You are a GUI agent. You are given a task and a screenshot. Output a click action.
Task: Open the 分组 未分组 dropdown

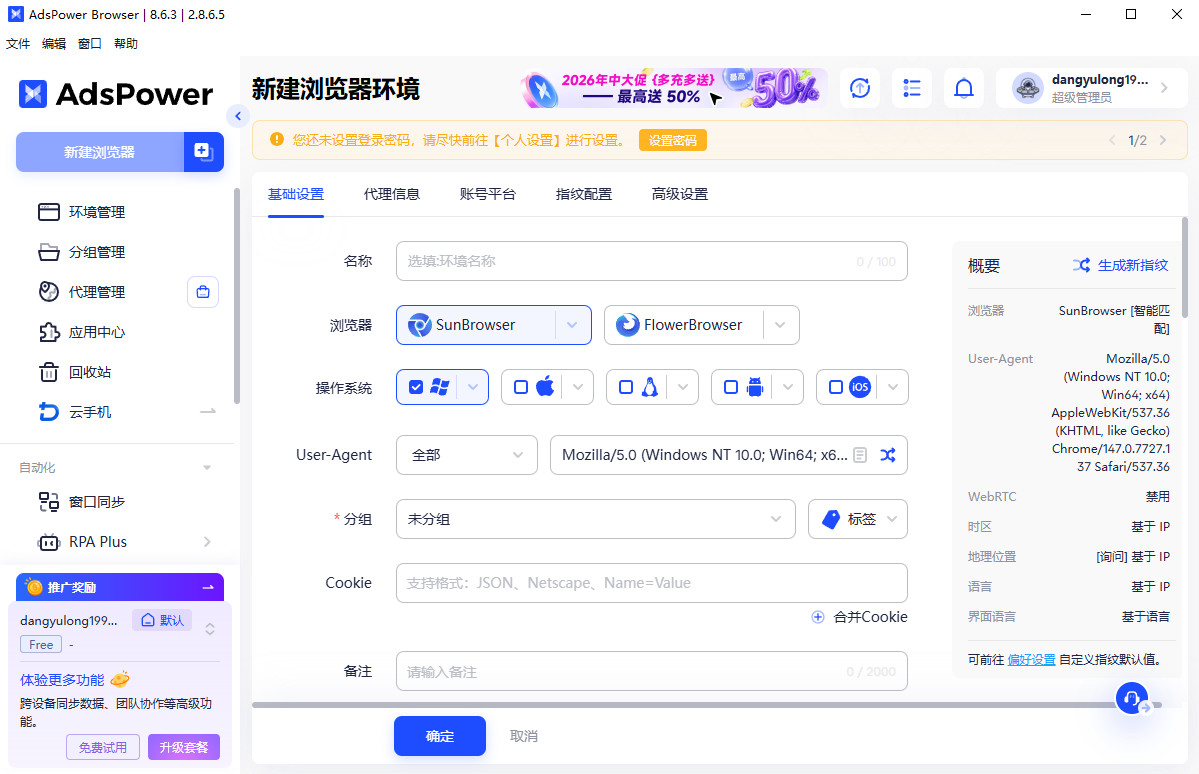[x=596, y=519]
